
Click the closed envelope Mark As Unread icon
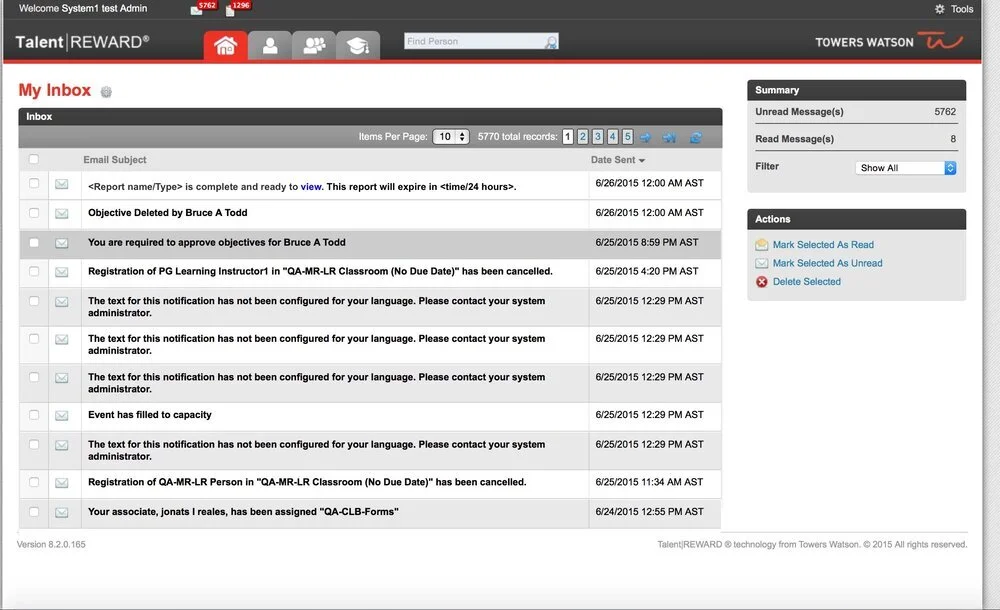coord(761,263)
